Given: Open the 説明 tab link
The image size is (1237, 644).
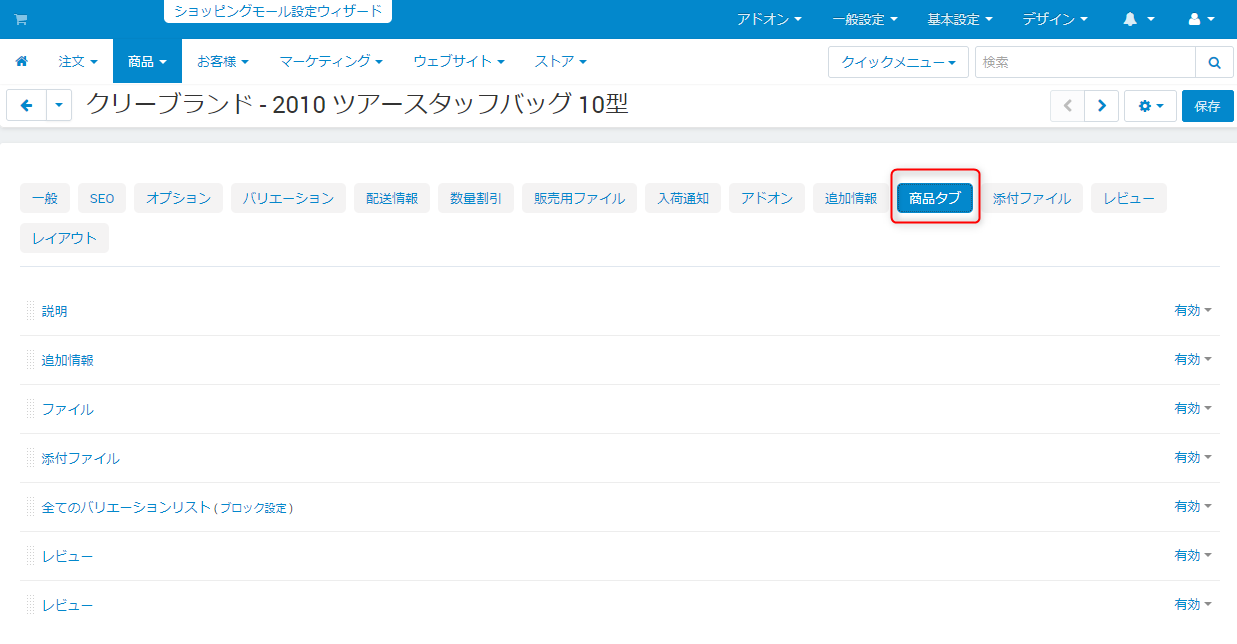Looking at the screenshot, I should (x=55, y=311).
